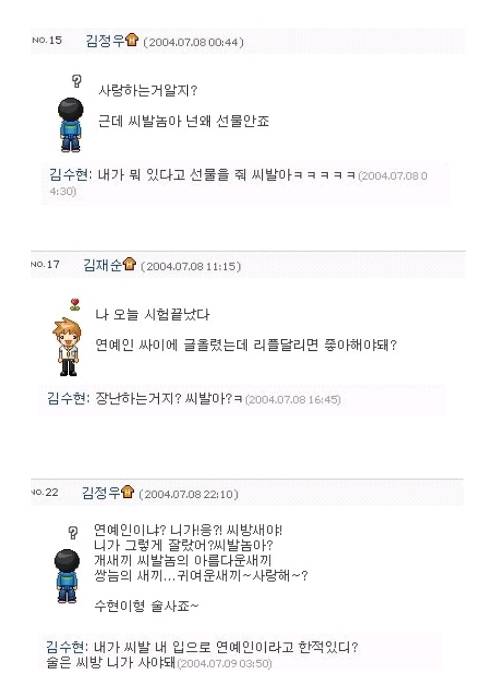The height and width of the screenshot is (681, 492).
Task: Select the orange-haired avatar in post 17
Action: point(67,347)
